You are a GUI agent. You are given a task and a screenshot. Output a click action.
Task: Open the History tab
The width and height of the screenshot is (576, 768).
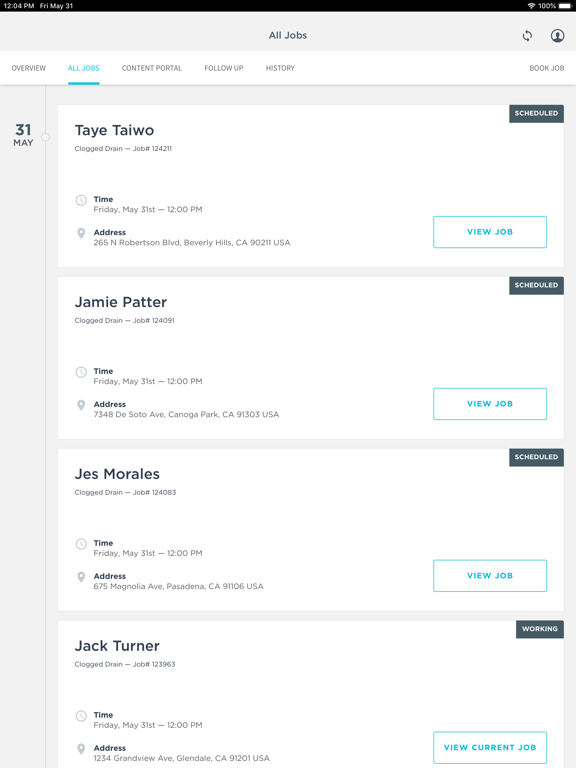pyautogui.click(x=280, y=68)
